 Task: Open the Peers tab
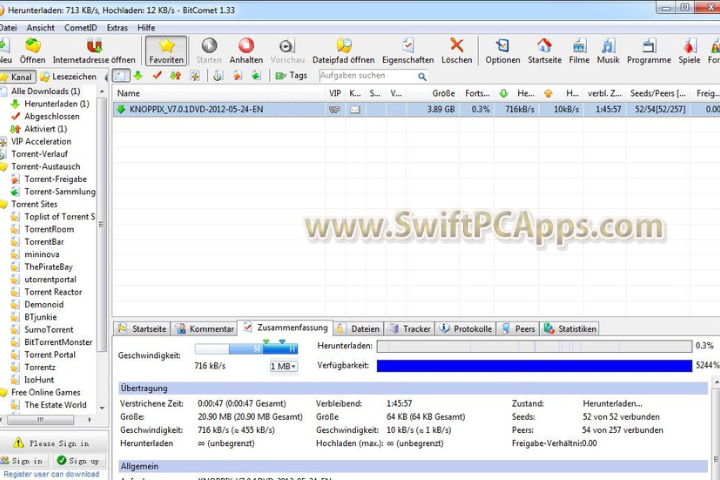click(x=518, y=329)
